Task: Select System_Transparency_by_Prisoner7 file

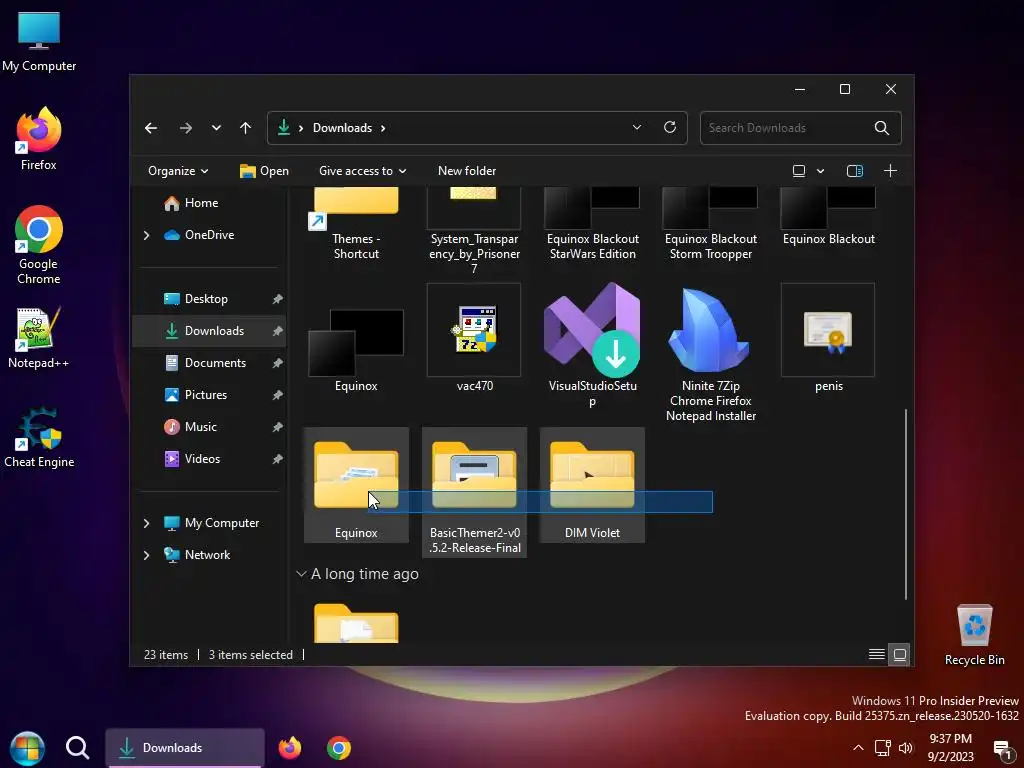Action: (474, 230)
